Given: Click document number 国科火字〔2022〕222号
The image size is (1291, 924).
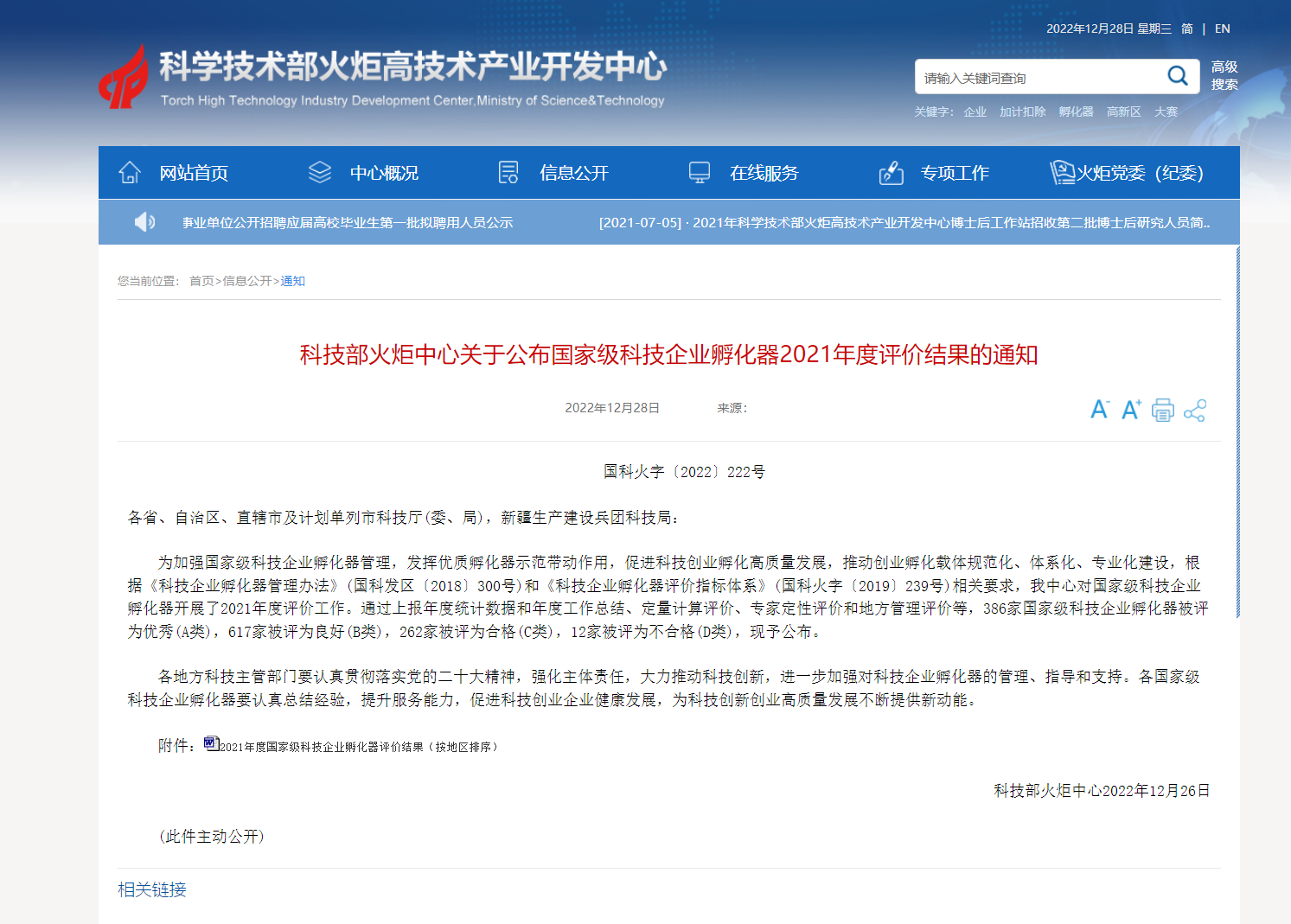Looking at the screenshot, I should coord(684,472).
